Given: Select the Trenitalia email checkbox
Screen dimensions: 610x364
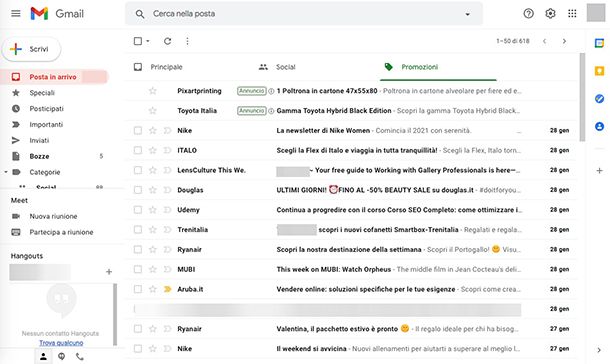Looking at the screenshot, I should [138, 229].
